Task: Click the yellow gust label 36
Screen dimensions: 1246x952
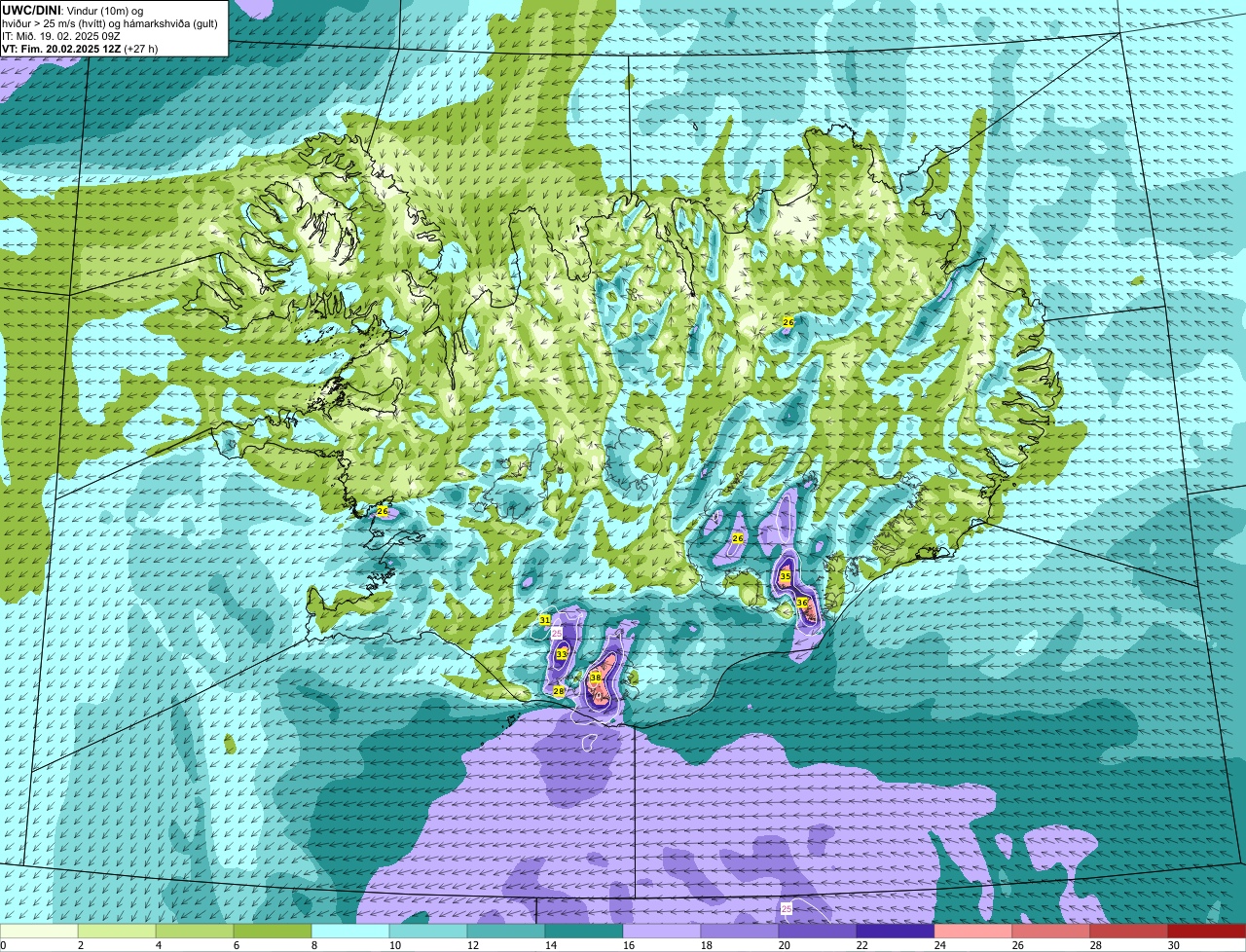Action: [x=802, y=603]
